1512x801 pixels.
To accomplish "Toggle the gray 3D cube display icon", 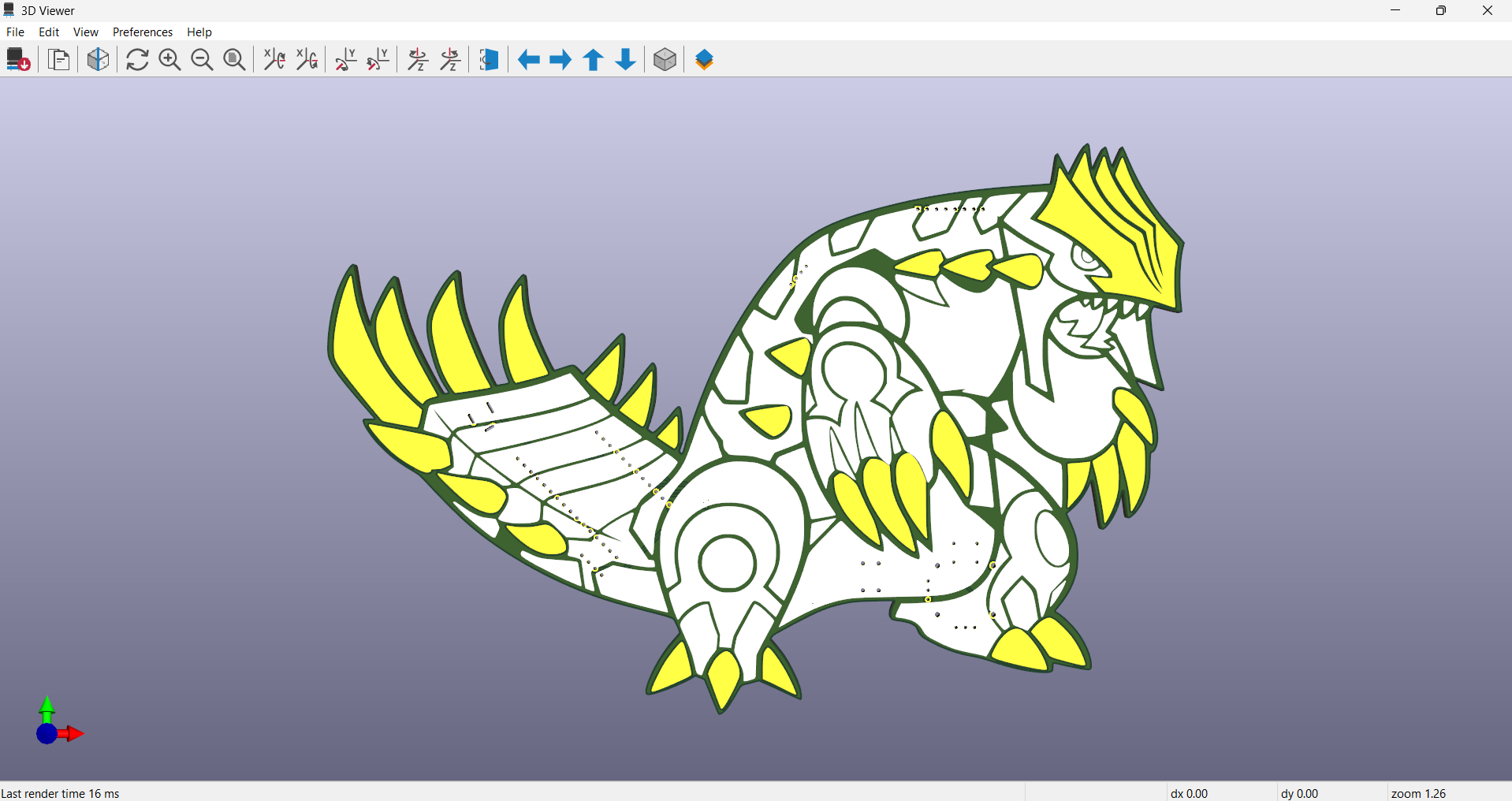I will (x=665, y=60).
